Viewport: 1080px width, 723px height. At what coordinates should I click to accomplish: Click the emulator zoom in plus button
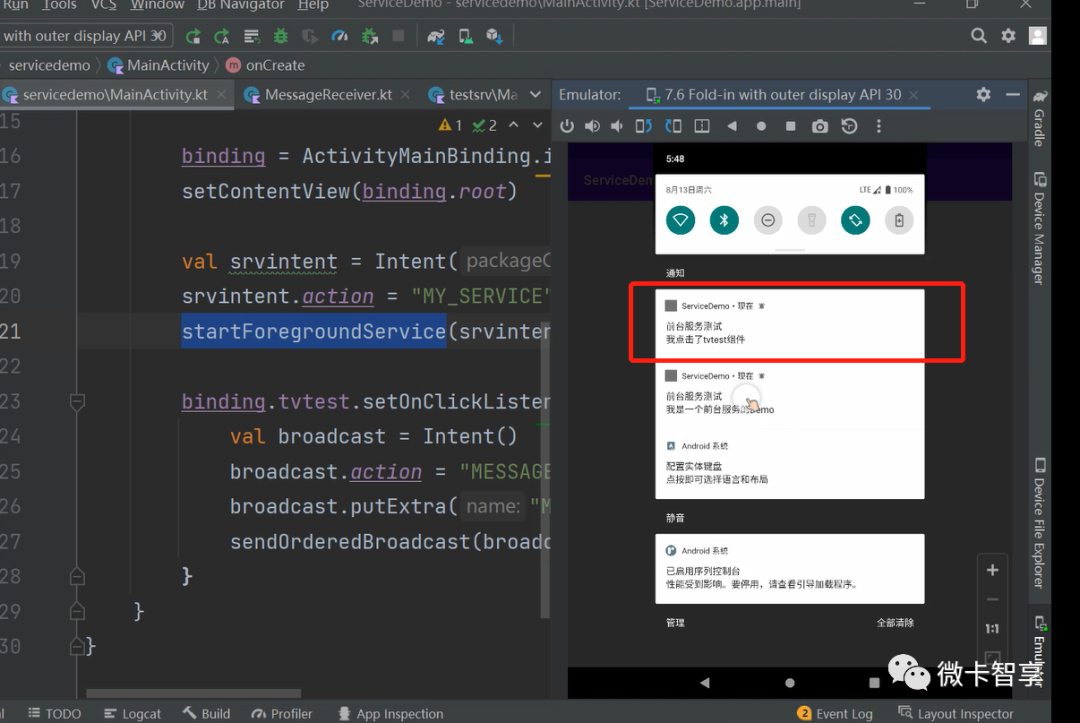point(993,570)
